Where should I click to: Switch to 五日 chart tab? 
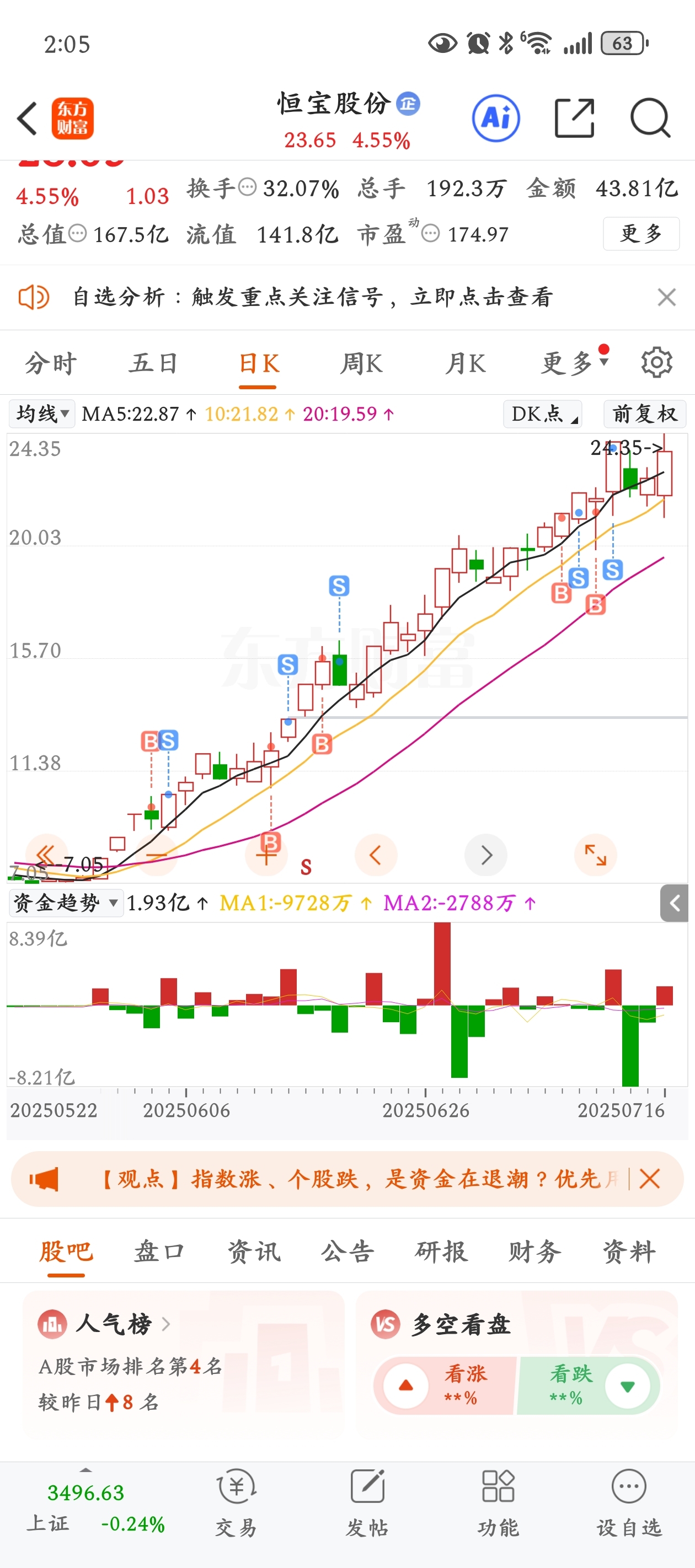(x=153, y=363)
